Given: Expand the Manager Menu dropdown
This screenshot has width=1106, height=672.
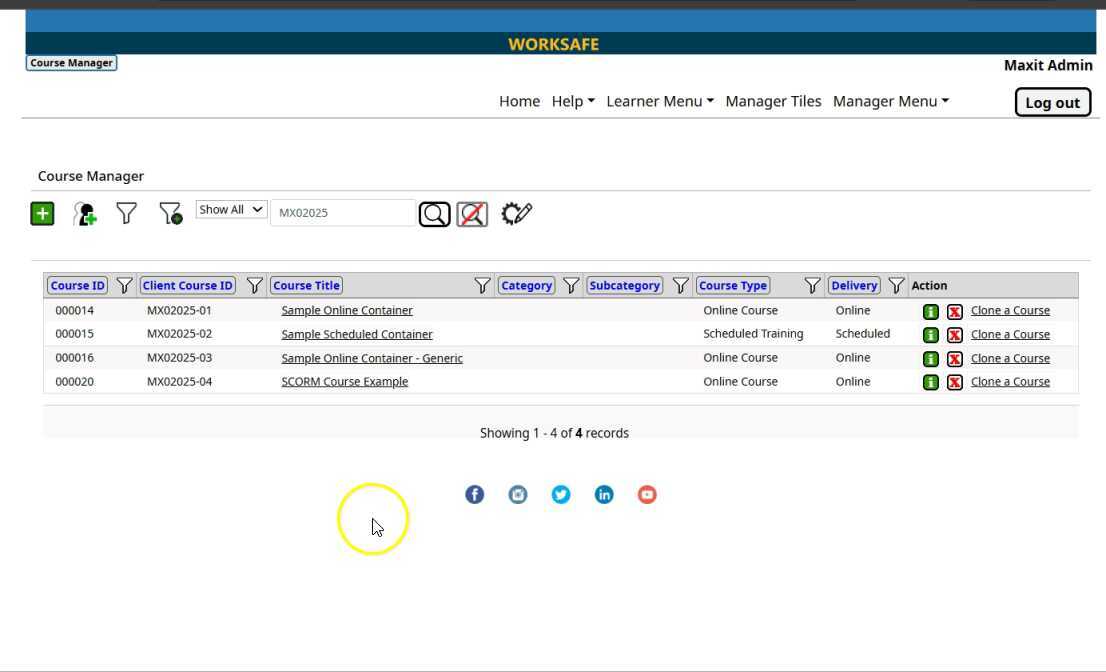Looking at the screenshot, I should tap(890, 101).
